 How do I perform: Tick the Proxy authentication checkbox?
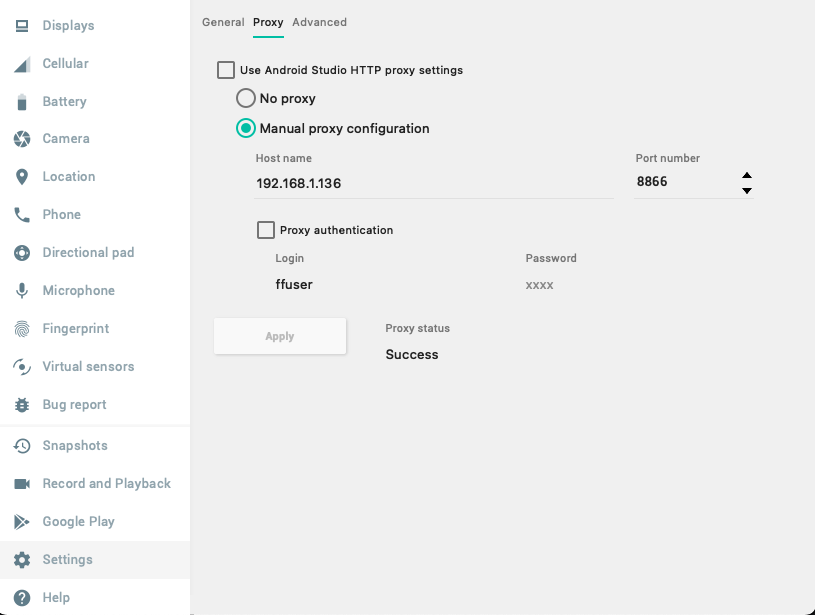(266, 230)
